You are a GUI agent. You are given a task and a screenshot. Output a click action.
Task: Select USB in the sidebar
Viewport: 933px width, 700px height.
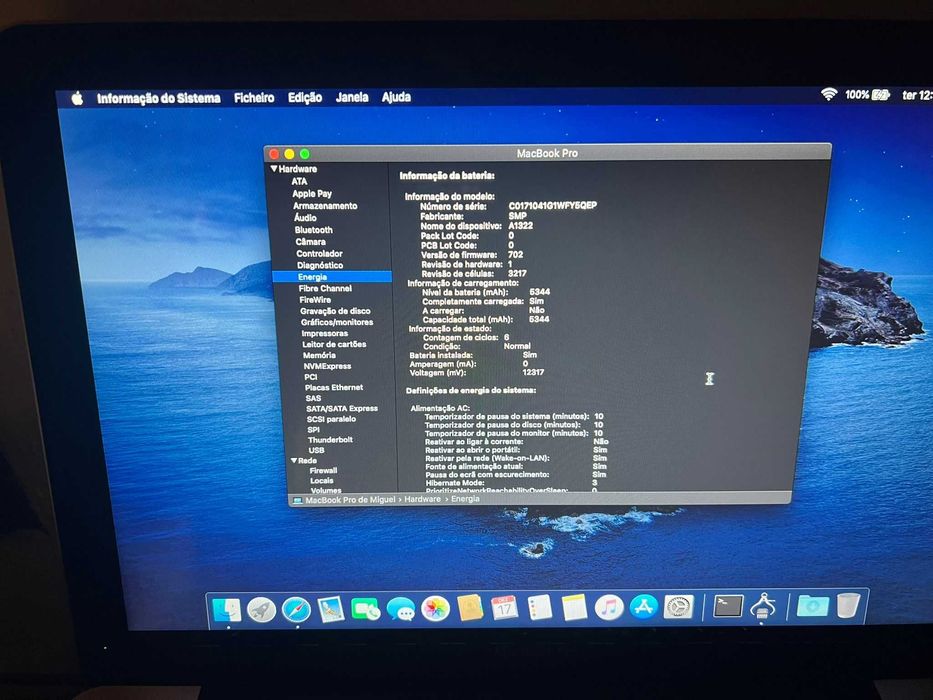(x=317, y=451)
